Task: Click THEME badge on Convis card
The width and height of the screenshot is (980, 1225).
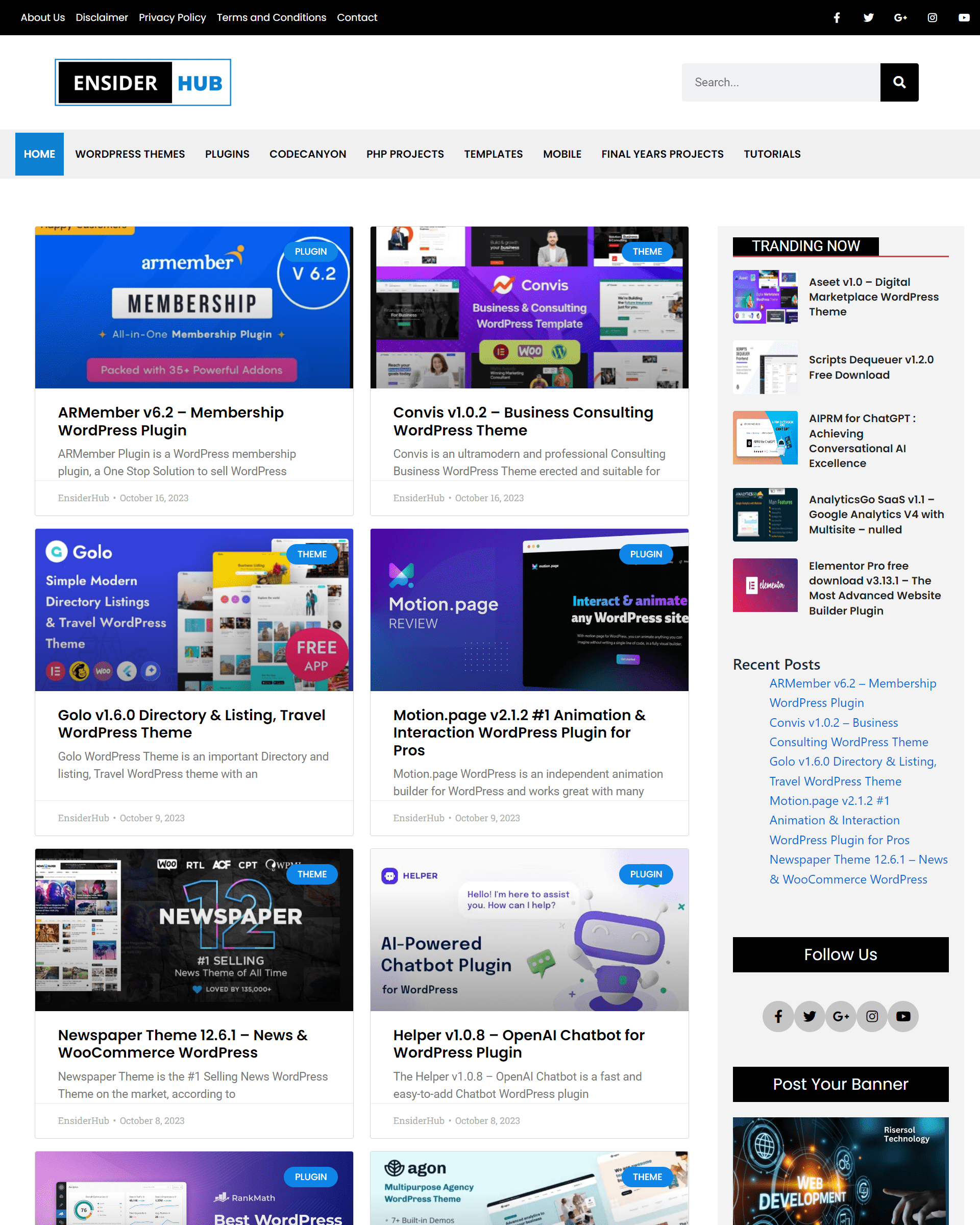Action: click(x=647, y=252)
